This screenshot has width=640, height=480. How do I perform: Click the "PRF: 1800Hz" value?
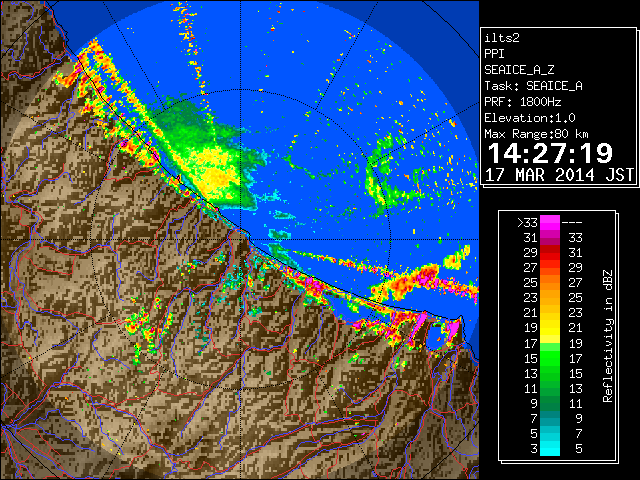coord(522,102)
